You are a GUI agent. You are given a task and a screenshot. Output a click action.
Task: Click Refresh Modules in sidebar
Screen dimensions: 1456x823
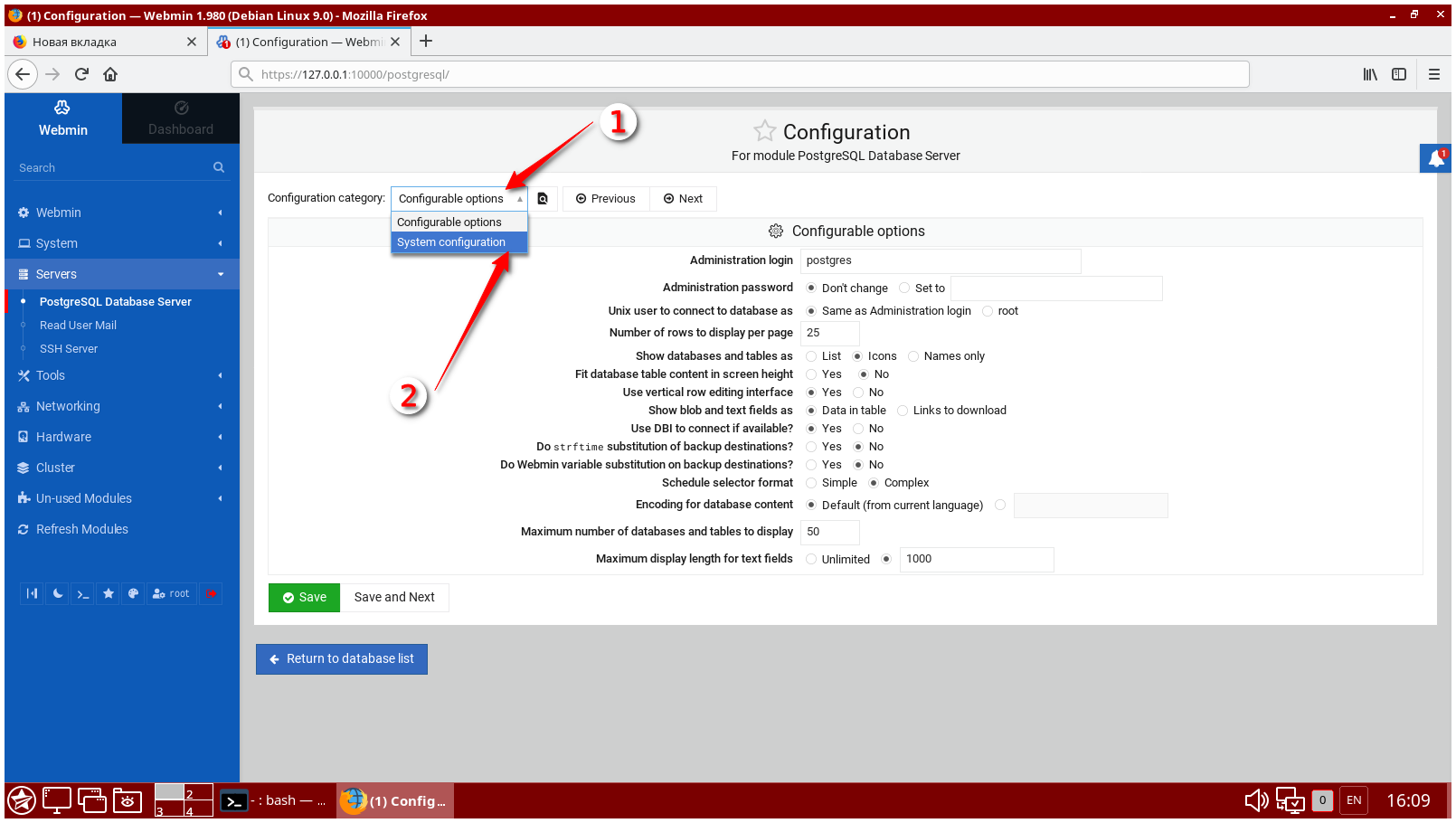point(82,529)
